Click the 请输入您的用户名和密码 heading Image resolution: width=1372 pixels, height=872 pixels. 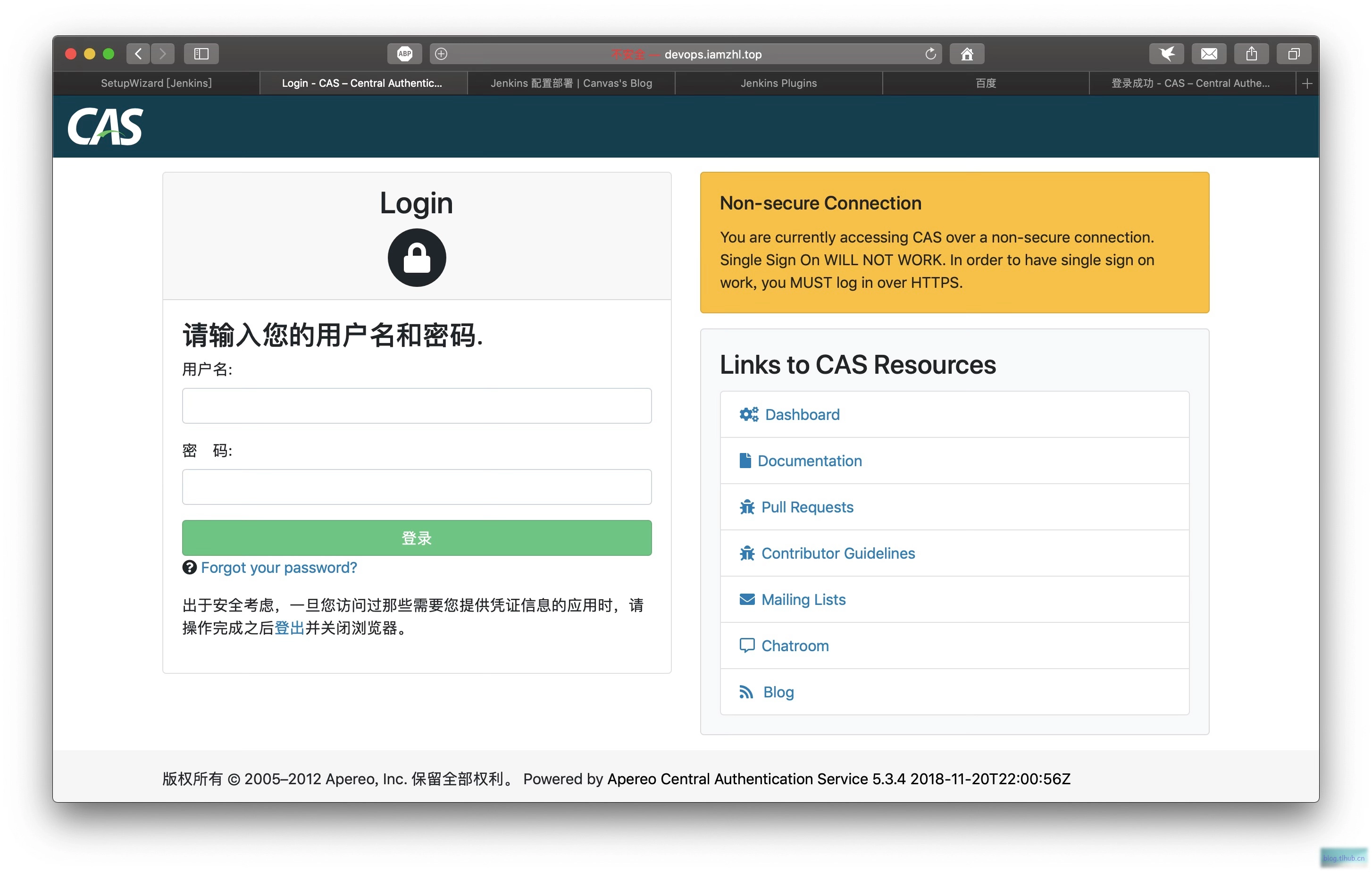click(333, 335)
